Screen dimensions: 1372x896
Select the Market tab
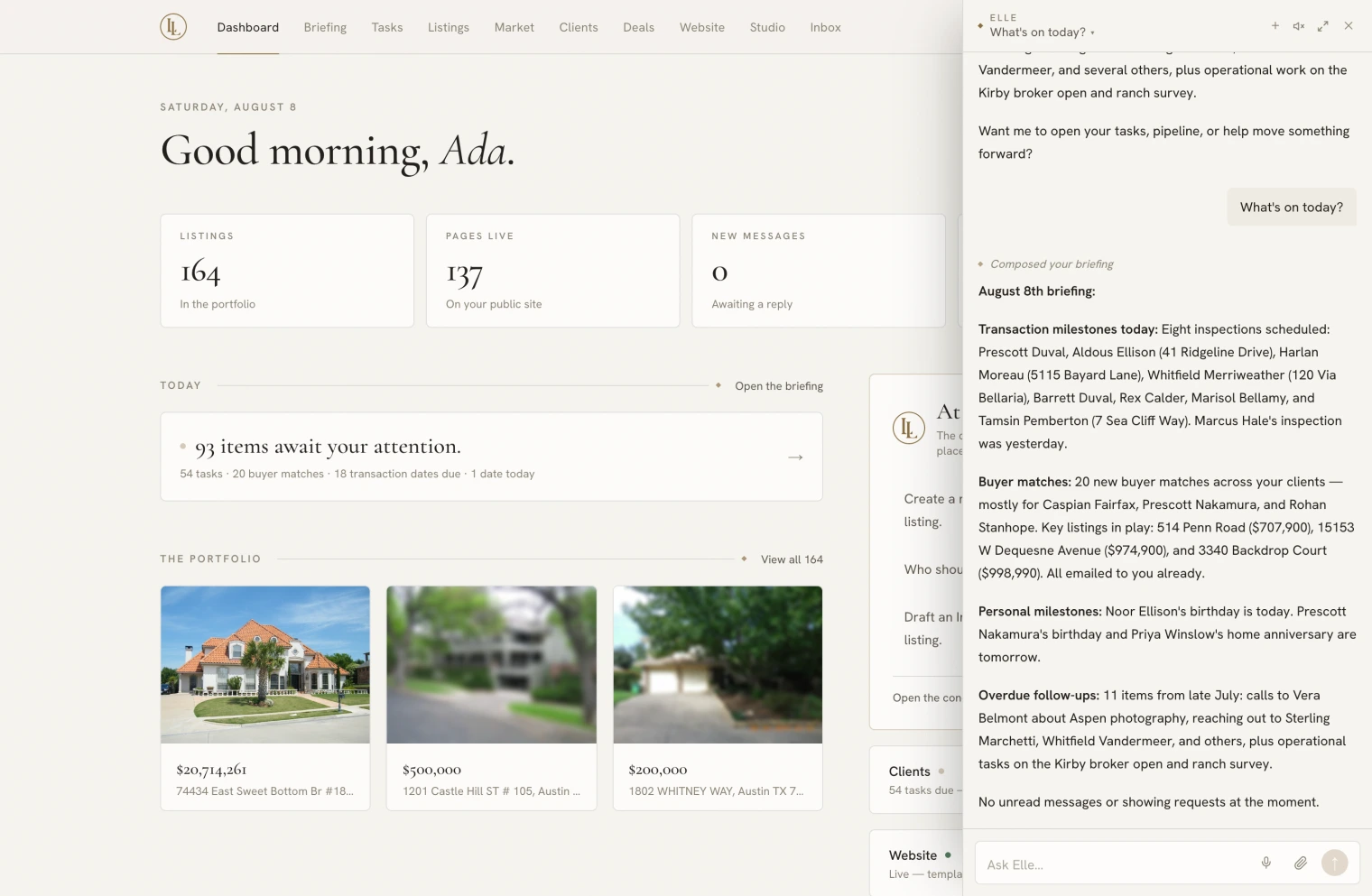point(514,28)
